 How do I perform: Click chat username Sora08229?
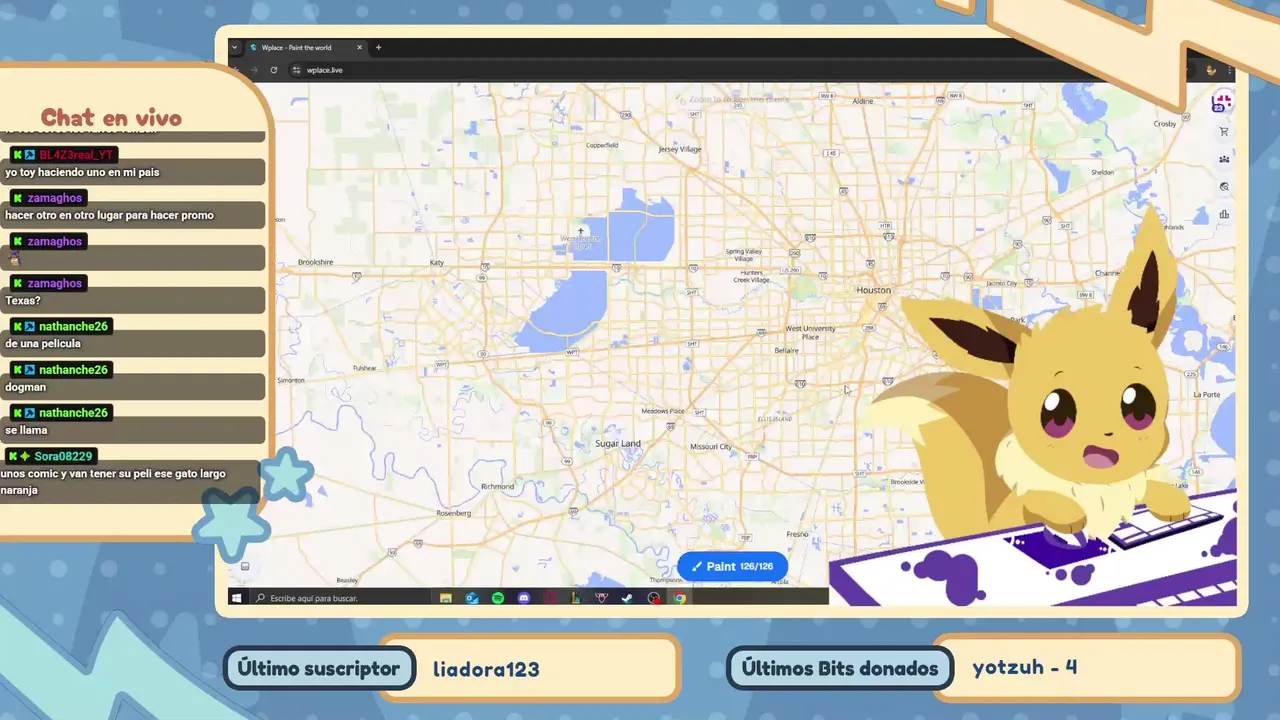(x=63, y=456)
